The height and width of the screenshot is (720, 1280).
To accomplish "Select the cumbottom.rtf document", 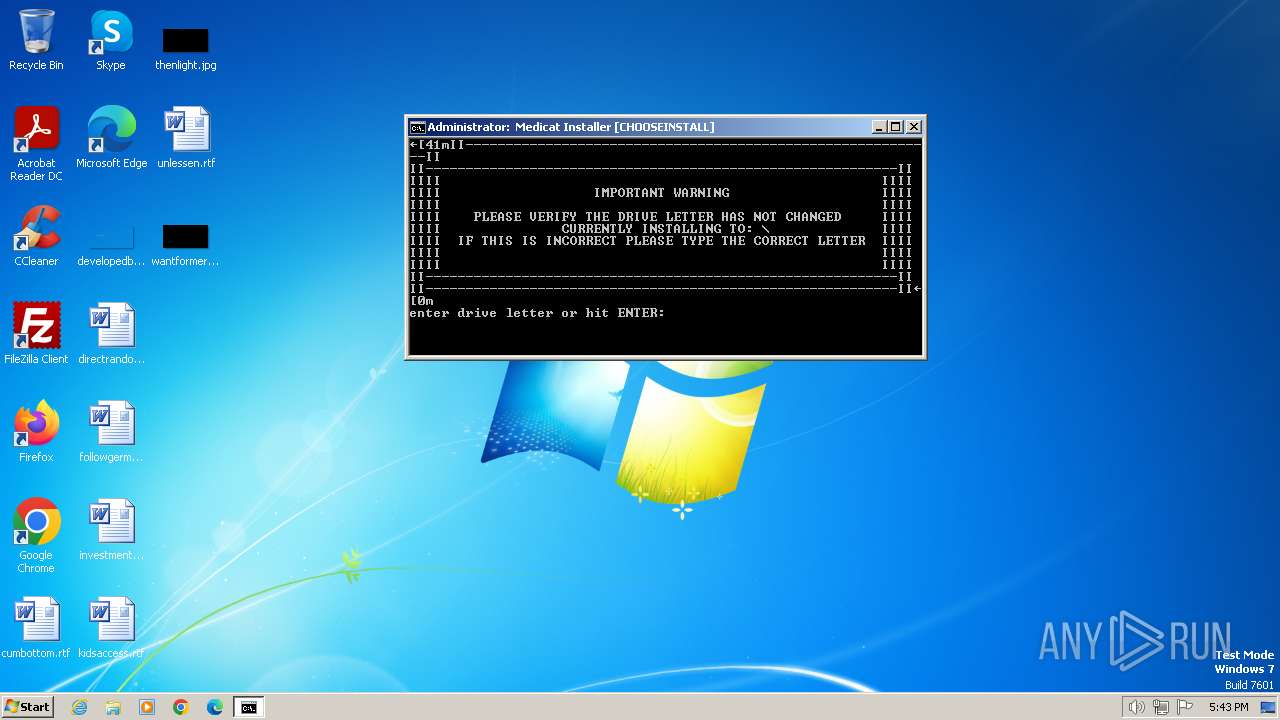I will point(36,628).
